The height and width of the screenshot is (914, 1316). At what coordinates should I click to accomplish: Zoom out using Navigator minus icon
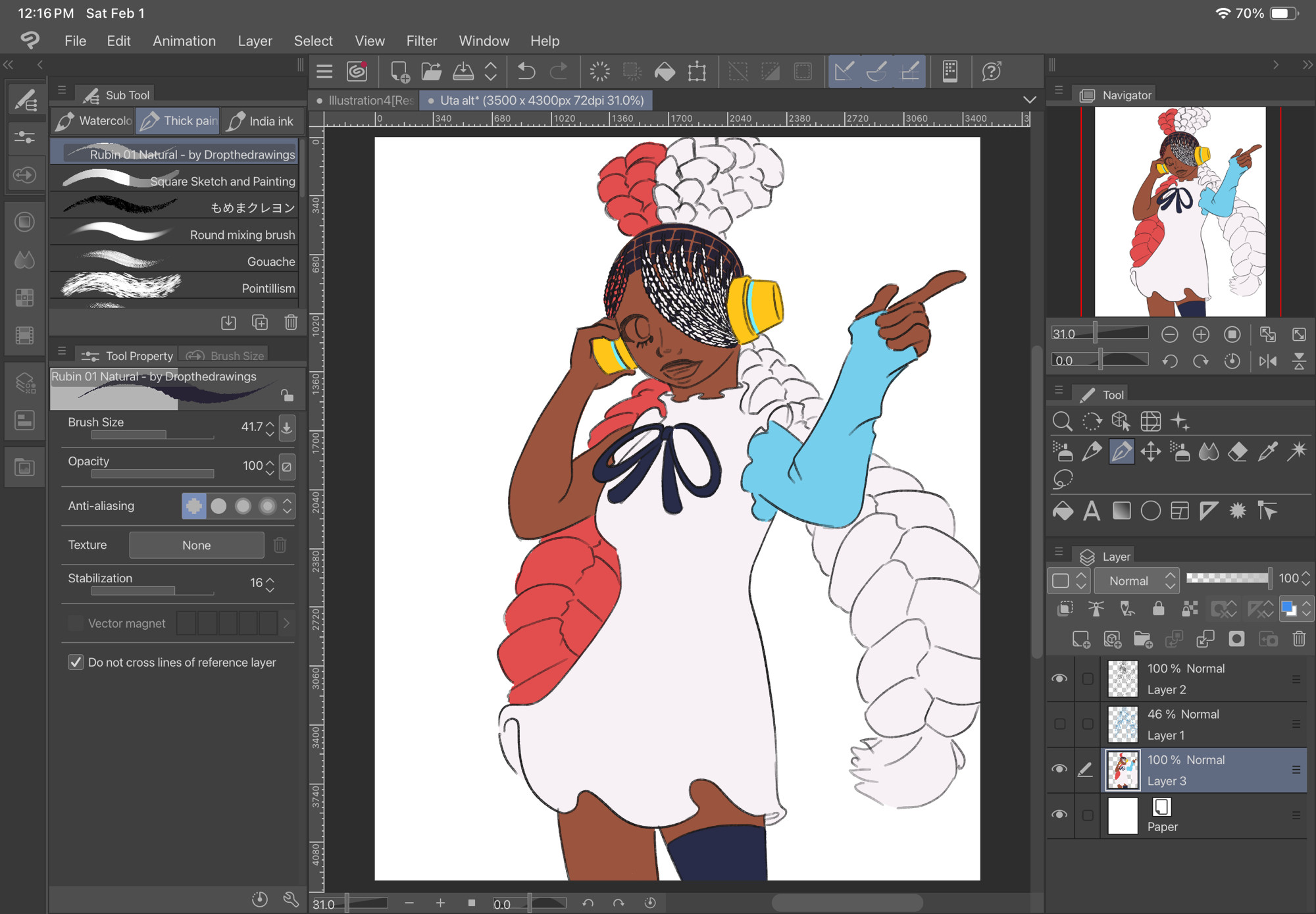click(1169, 334)
